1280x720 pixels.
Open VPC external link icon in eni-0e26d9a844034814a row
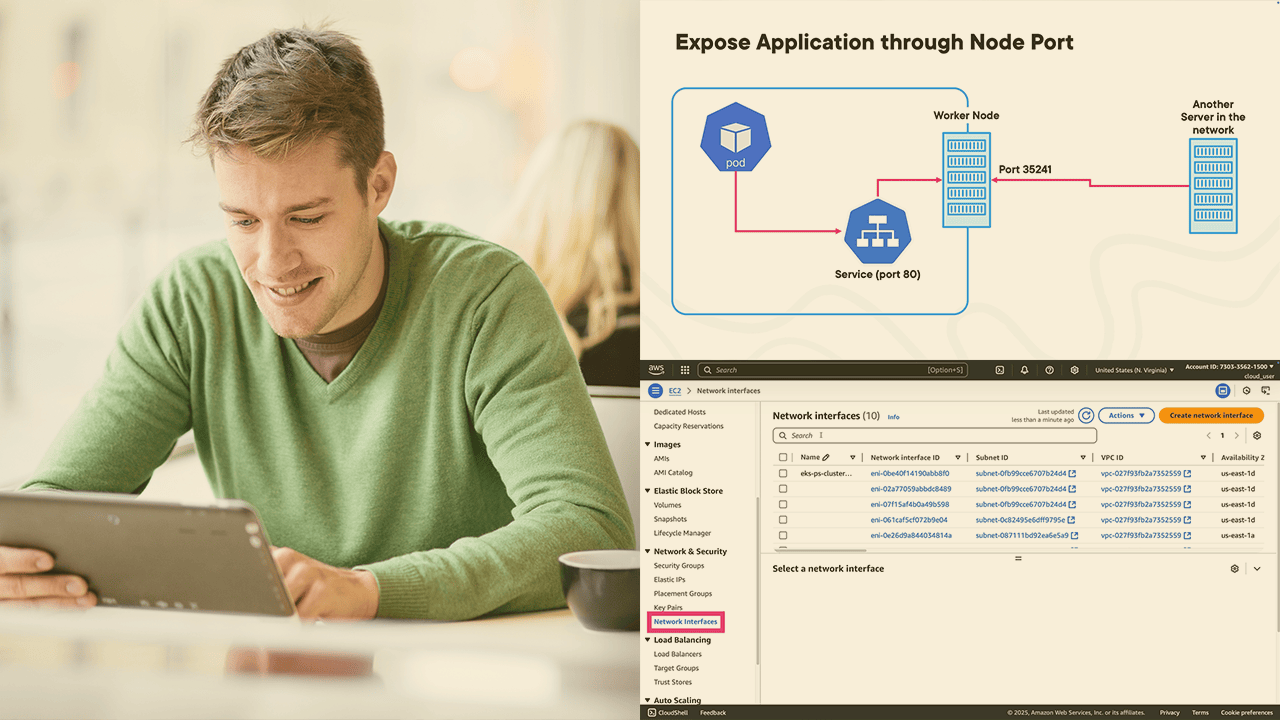click(x=1187, y=536)
